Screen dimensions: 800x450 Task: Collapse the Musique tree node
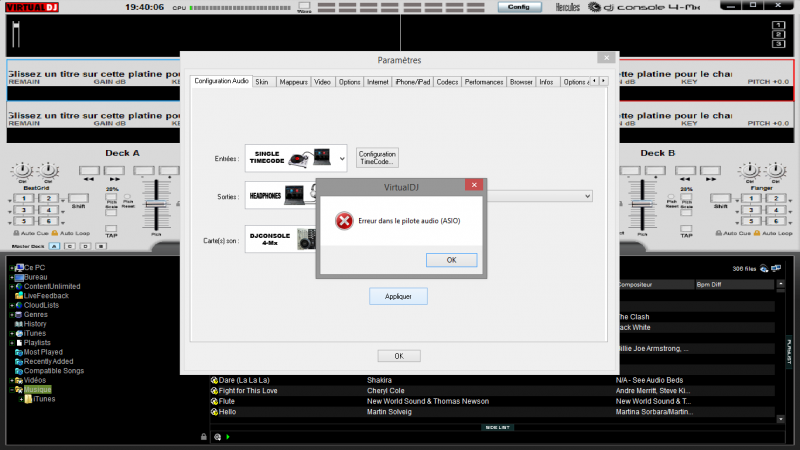click(11, 390)
